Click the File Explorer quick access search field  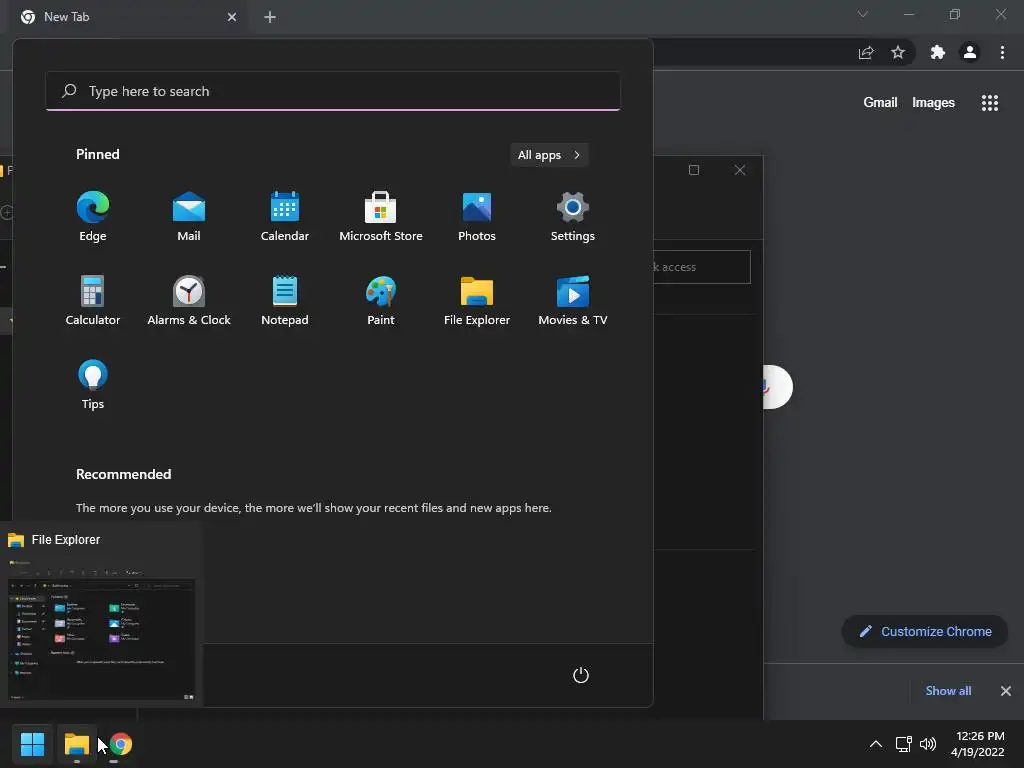click(x=701, y=267)
